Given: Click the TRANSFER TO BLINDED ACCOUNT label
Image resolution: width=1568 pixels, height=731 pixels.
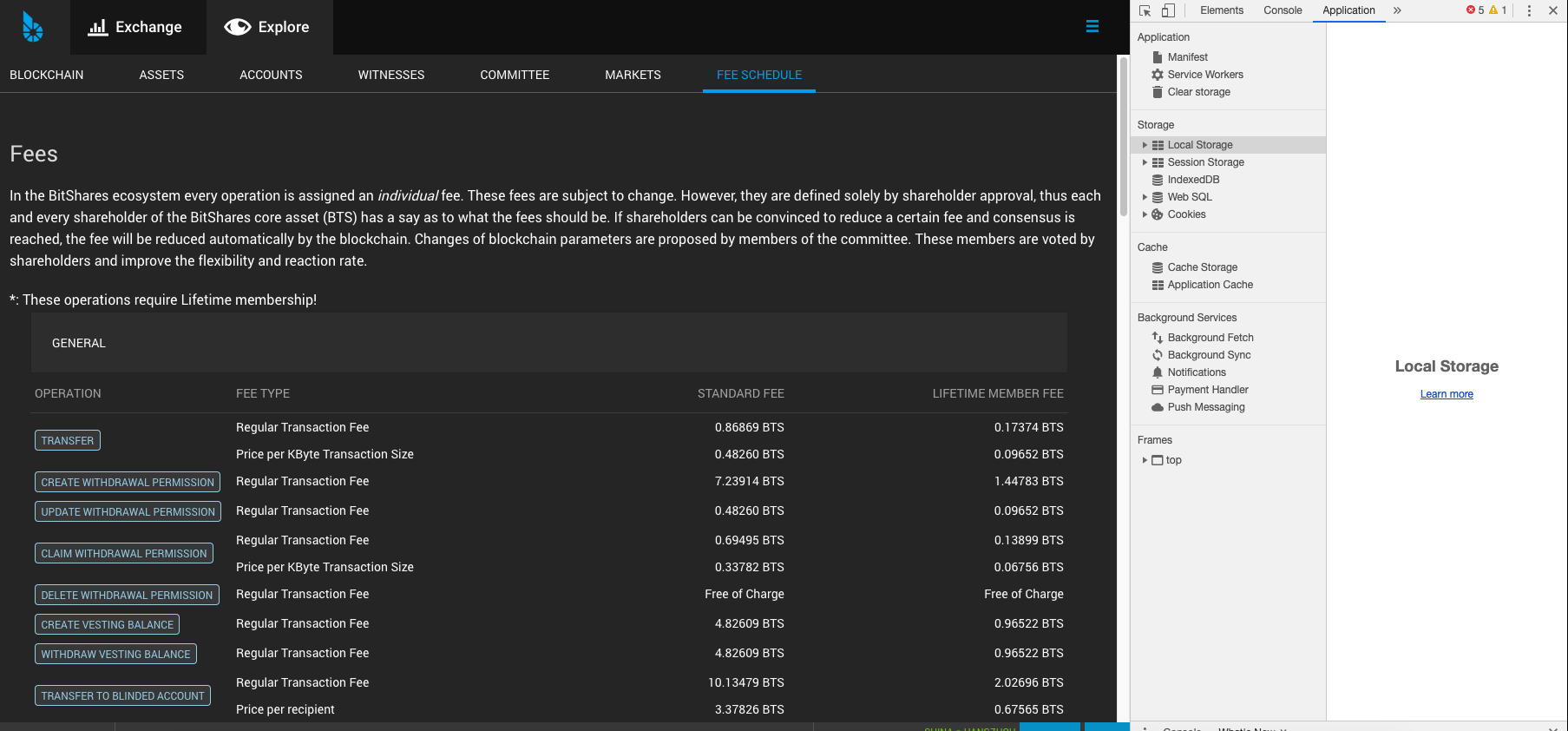Looking at the screenshot, I should point(122,695).
